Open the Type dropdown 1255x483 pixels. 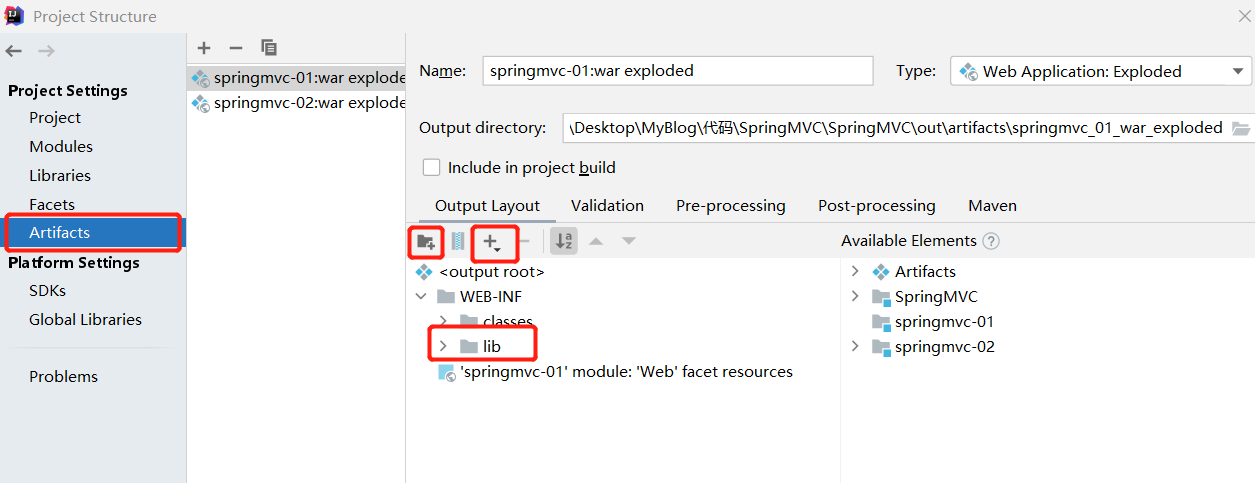pos(1100,71)
